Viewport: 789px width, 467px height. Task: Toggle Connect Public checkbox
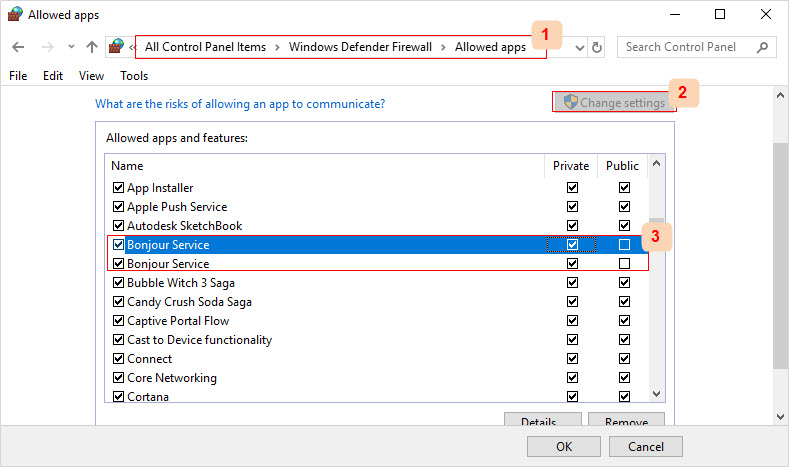(624, 359)
